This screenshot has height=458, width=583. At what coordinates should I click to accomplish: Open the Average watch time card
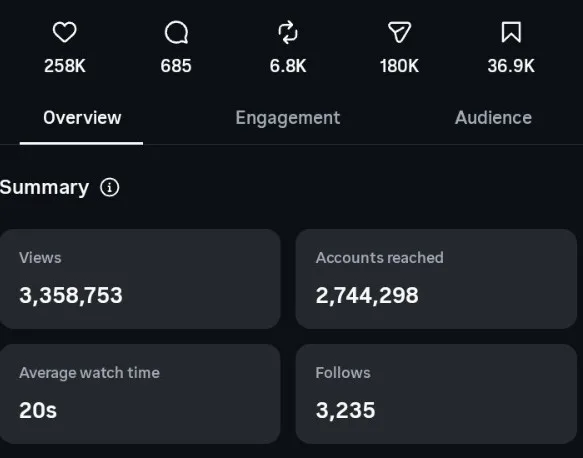coord(140,394)
